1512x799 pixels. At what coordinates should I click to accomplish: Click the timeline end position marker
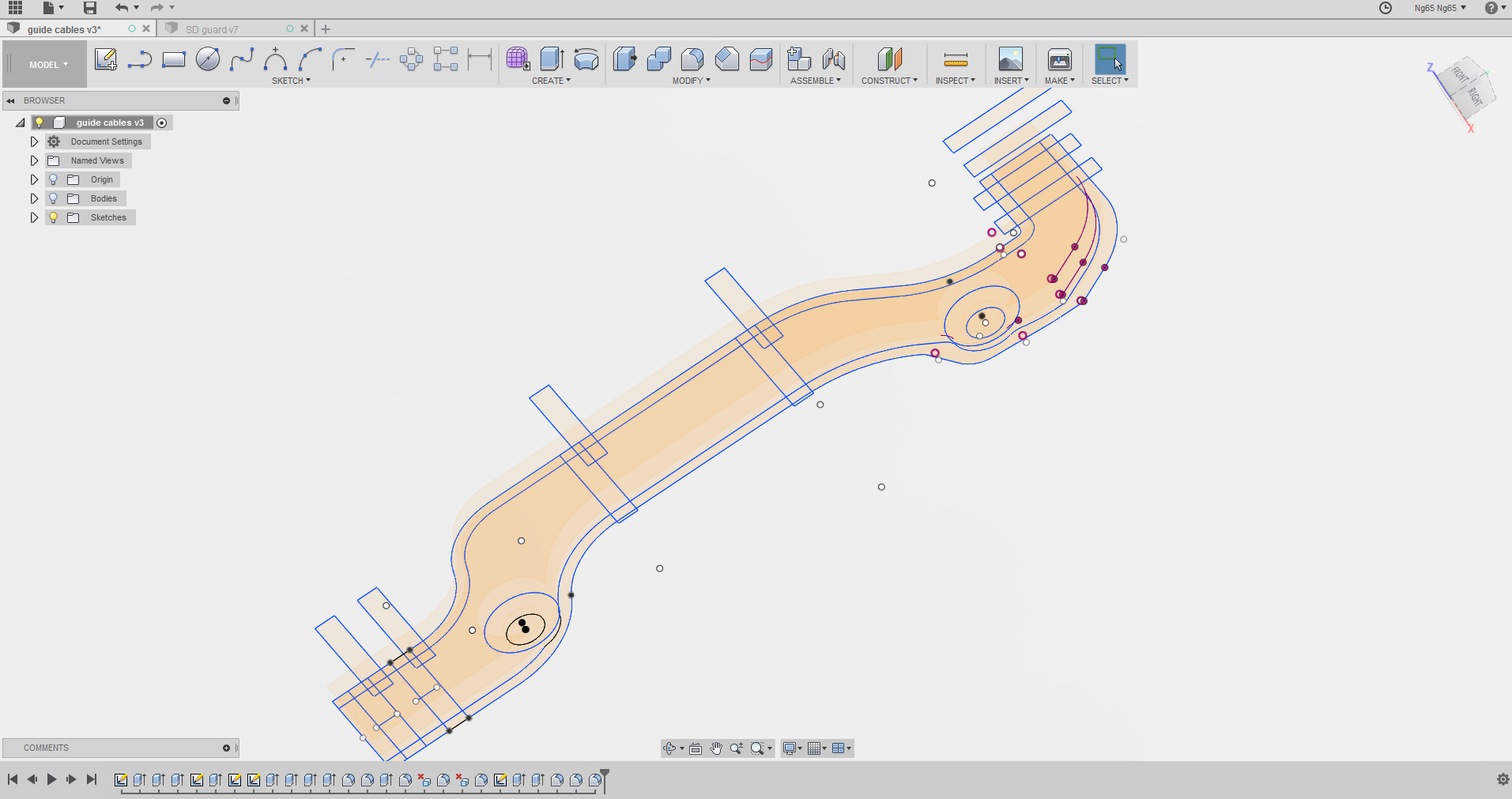[x=605, y=775]
